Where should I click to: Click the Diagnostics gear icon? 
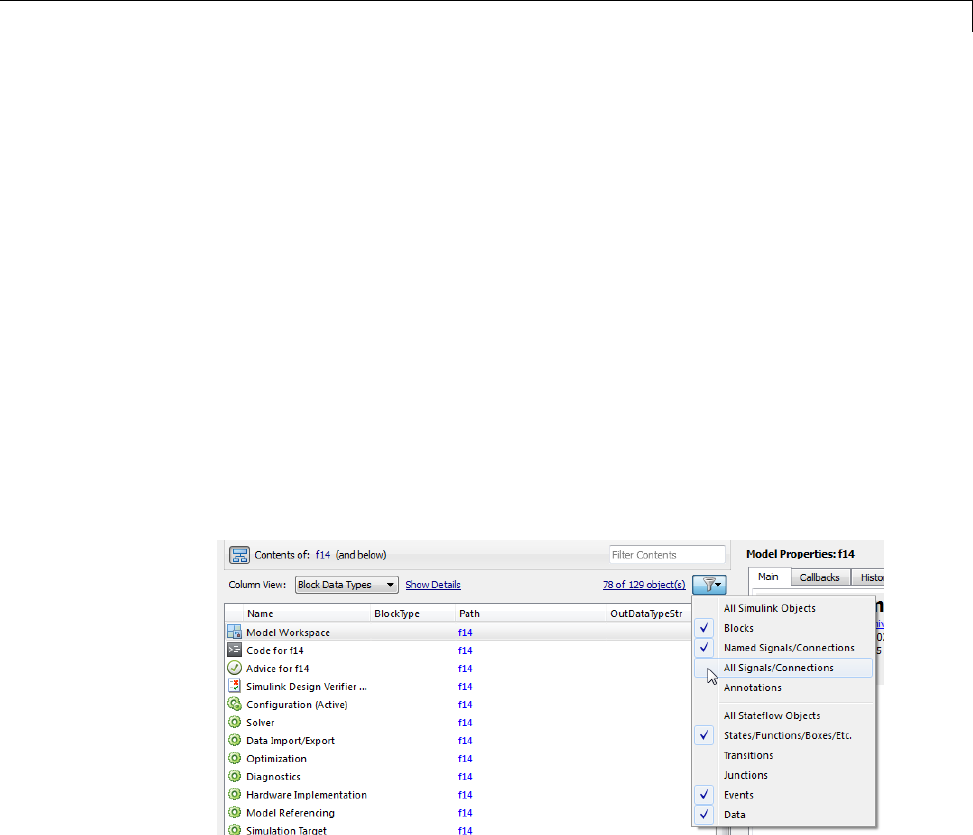click(234, 776)
